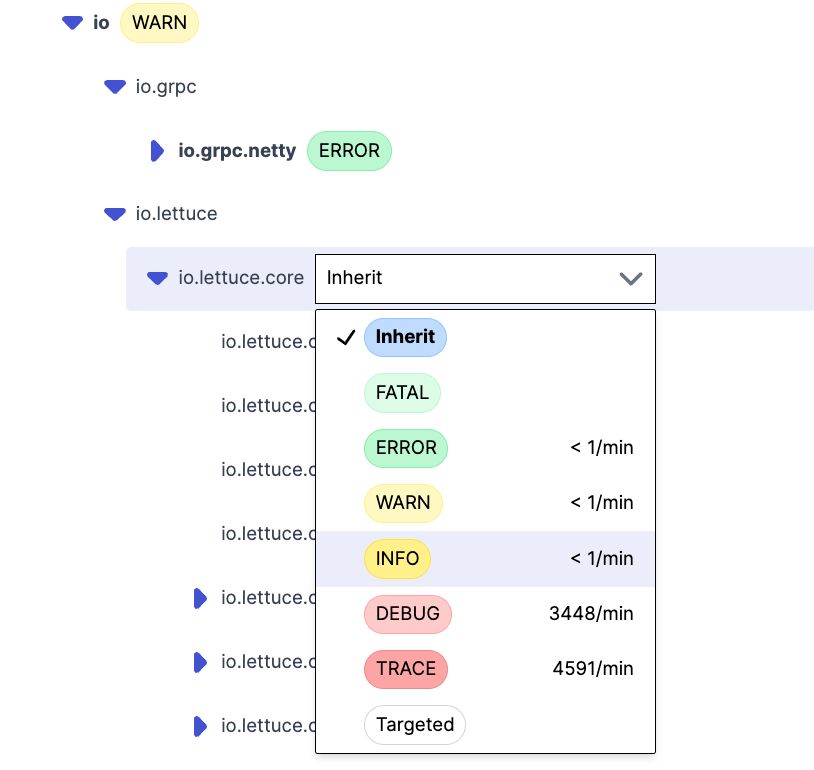Expand the io.grpc.netty logger
Viewport: 814px width, 770px height.
[x=157, y=150]
